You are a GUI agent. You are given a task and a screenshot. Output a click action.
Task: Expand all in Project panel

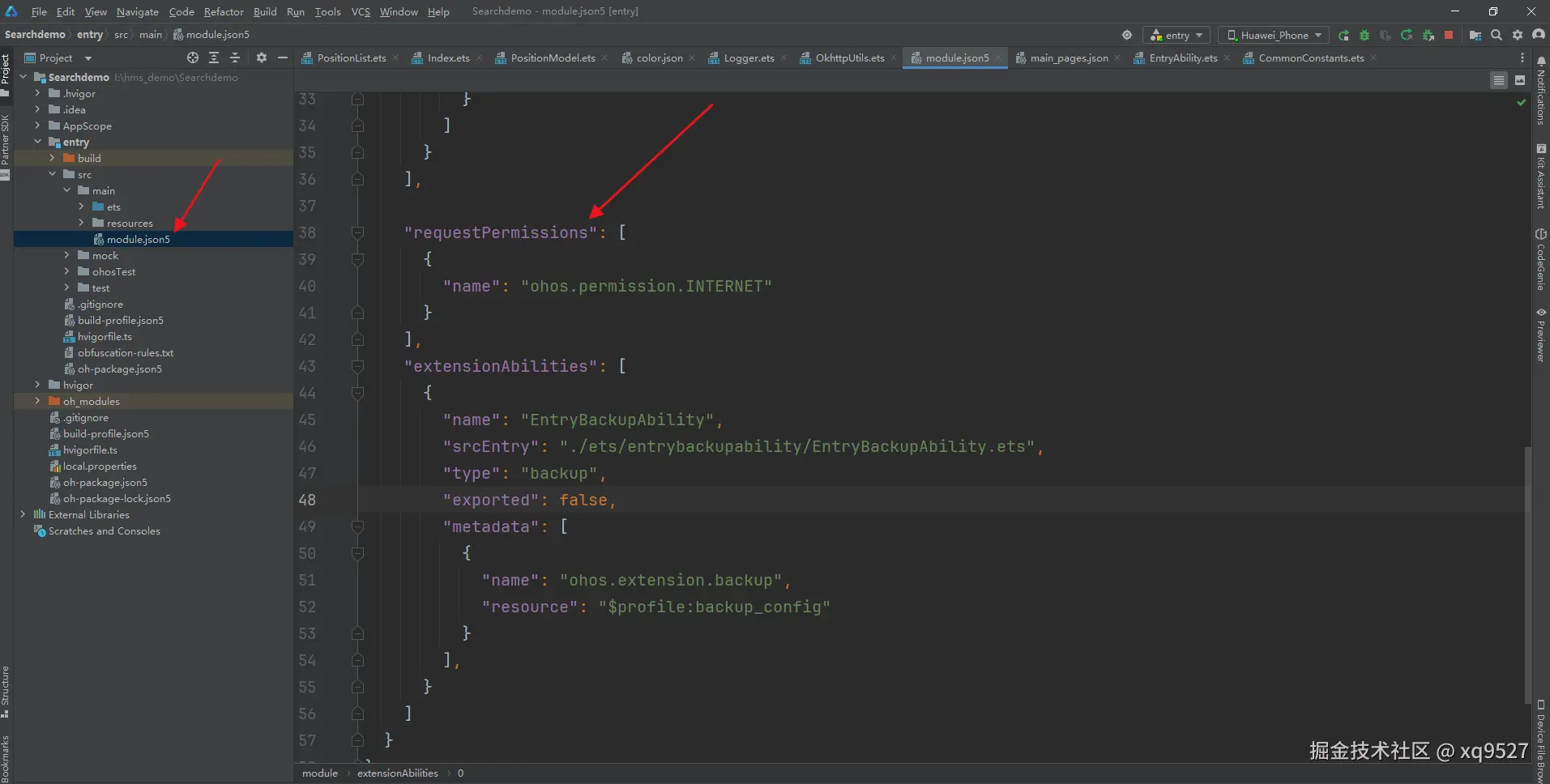click(214, 58)
